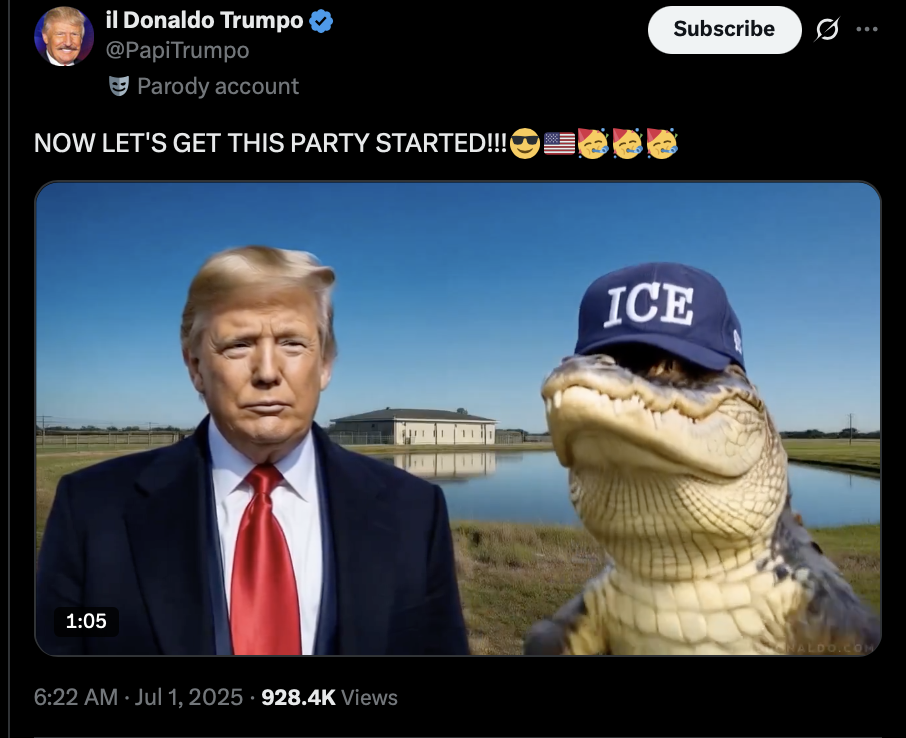
Task: Open the il Donaldo Trumpo display name
Action: pos(205,21)
